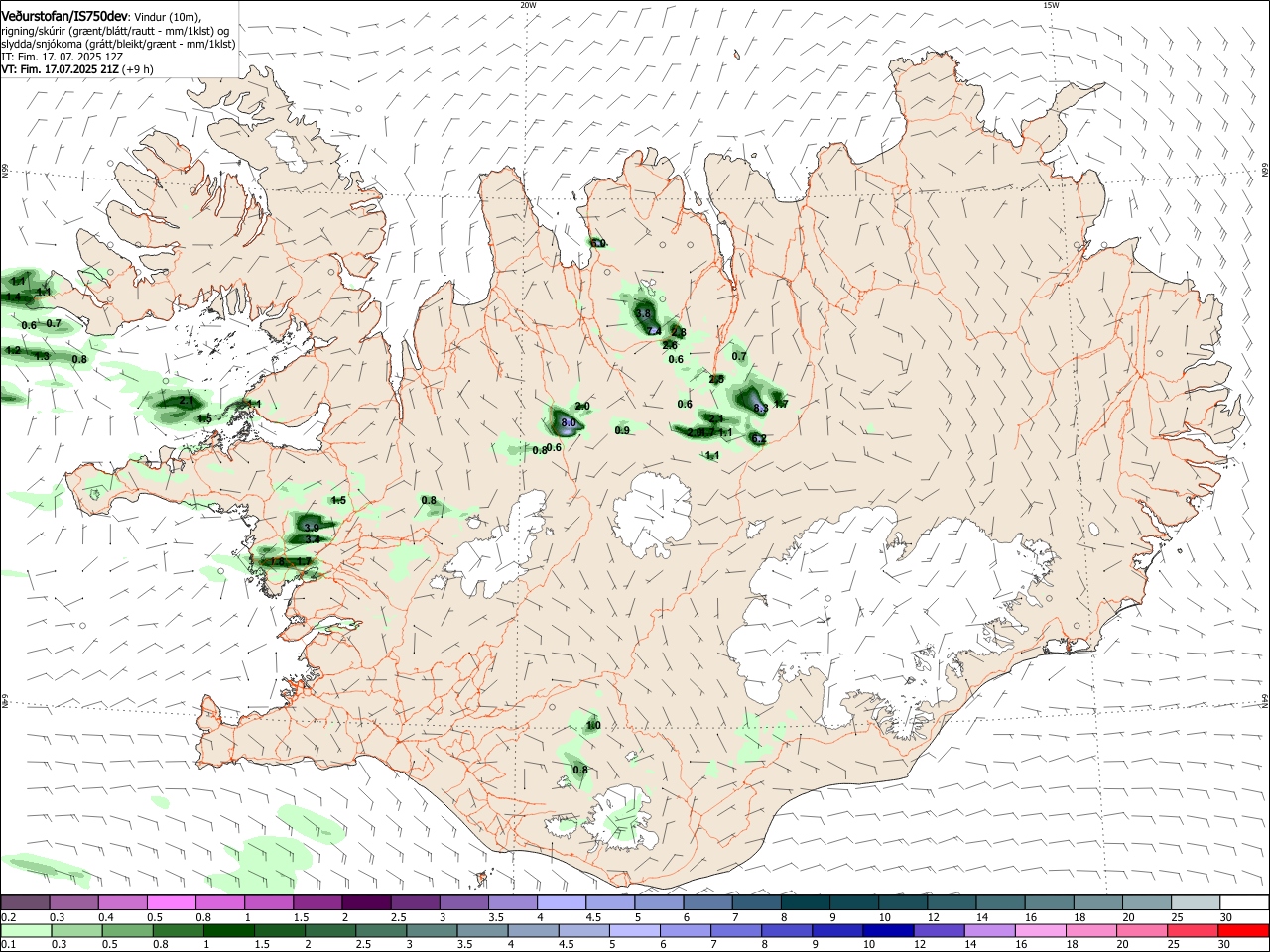The height and width of the screenshot is (952, 1270).
Task: Click the 0.9 precipitation value
Action: pyautogui.click(x=622, y=430)
